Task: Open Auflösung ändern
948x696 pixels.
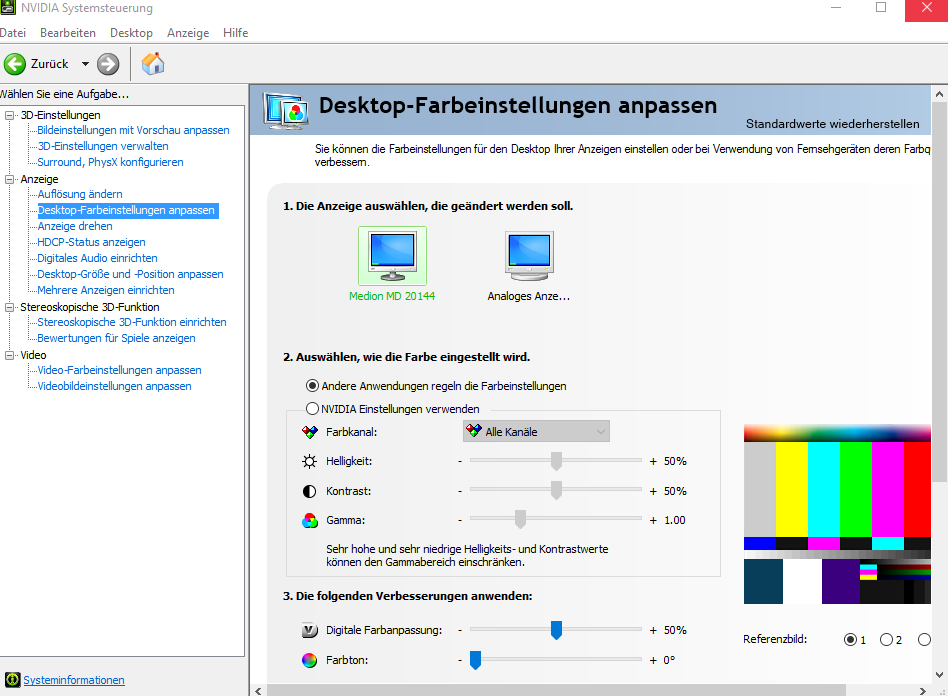Action: click(x=80, y=194)
